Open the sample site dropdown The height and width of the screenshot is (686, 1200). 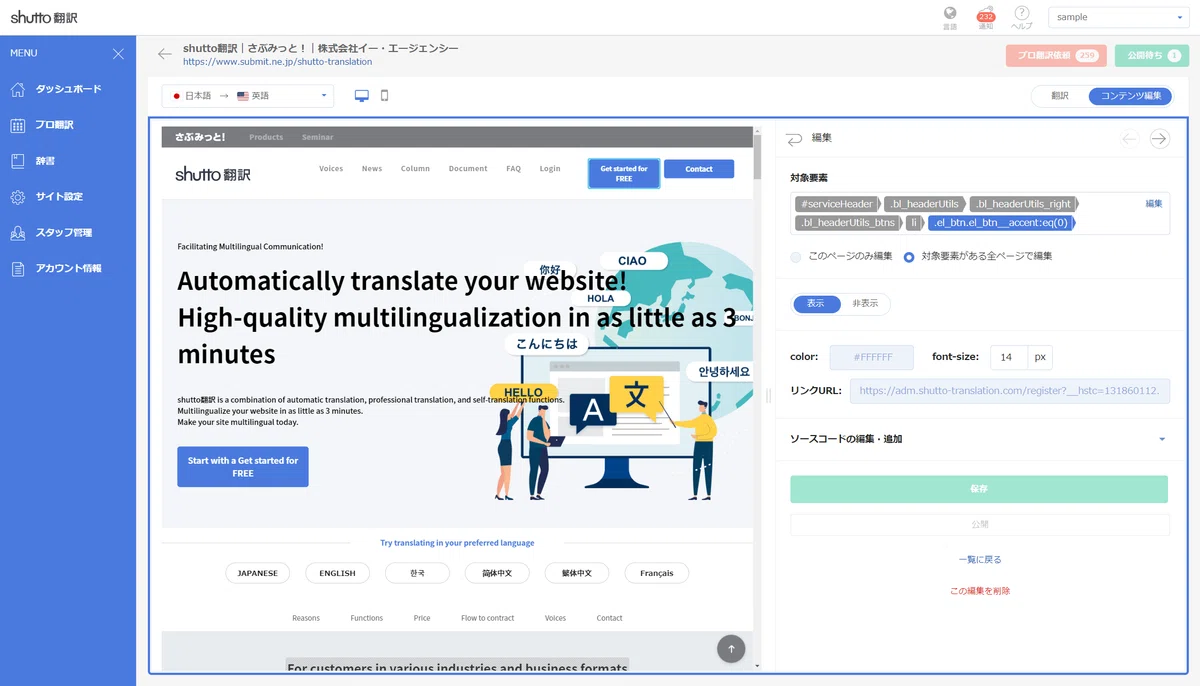click(x=1118, y=17)
